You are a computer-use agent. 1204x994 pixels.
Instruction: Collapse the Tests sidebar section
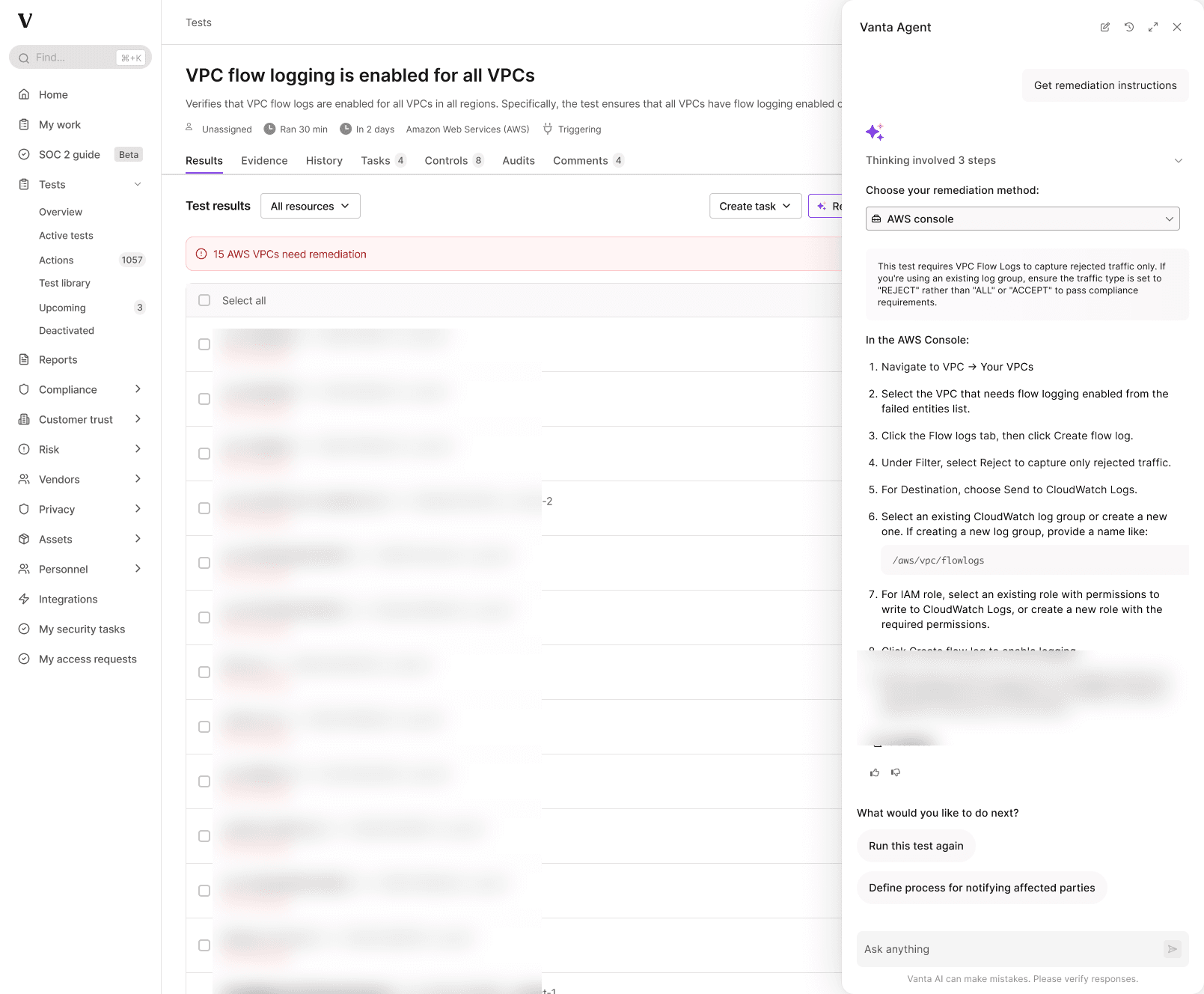(138, 184)
